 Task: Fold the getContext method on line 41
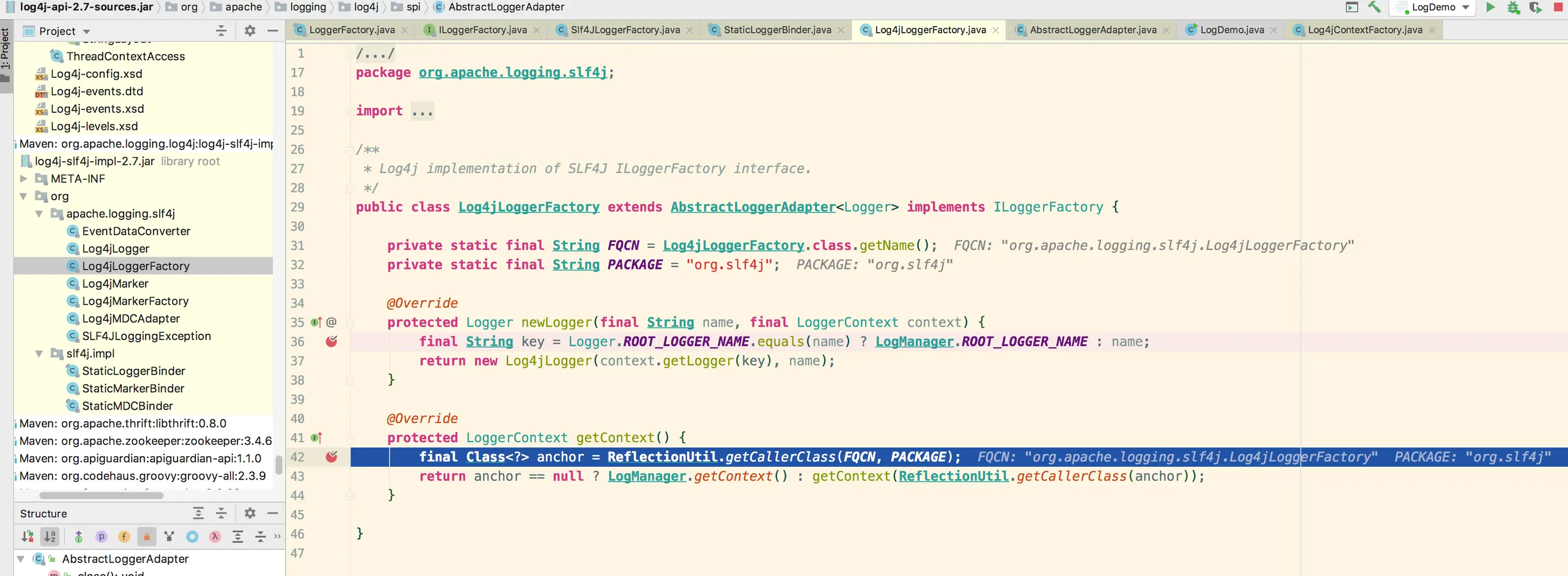pos(350,438)
